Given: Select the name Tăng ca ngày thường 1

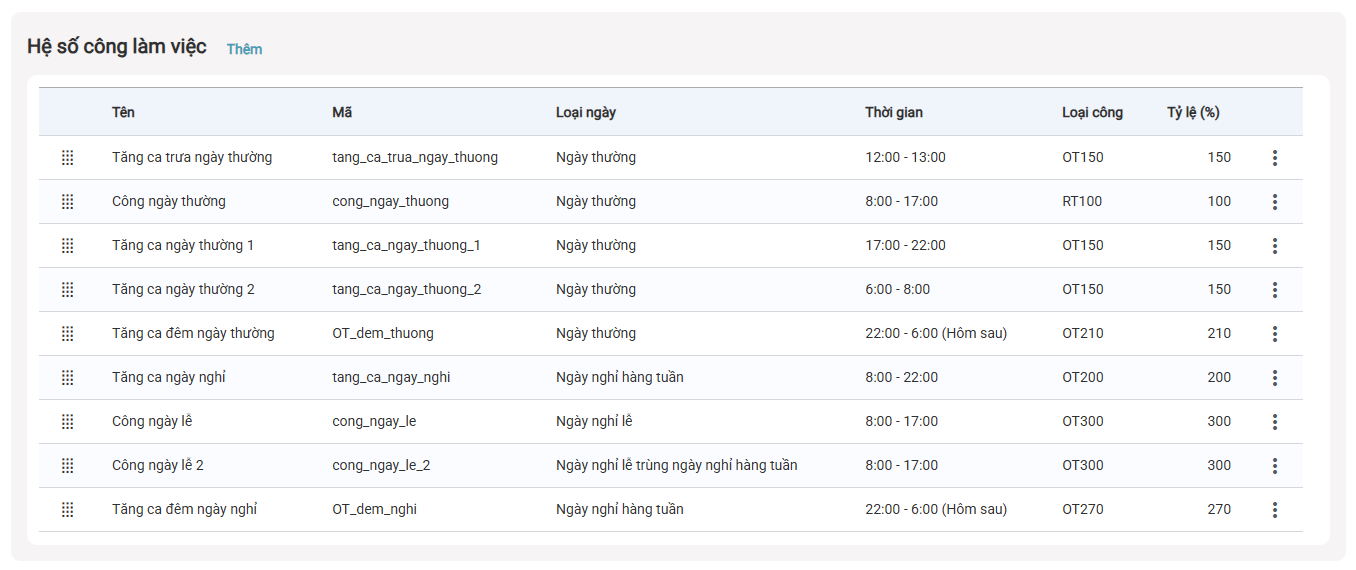Looking at the screenshot, I should [x=183, y=245].
